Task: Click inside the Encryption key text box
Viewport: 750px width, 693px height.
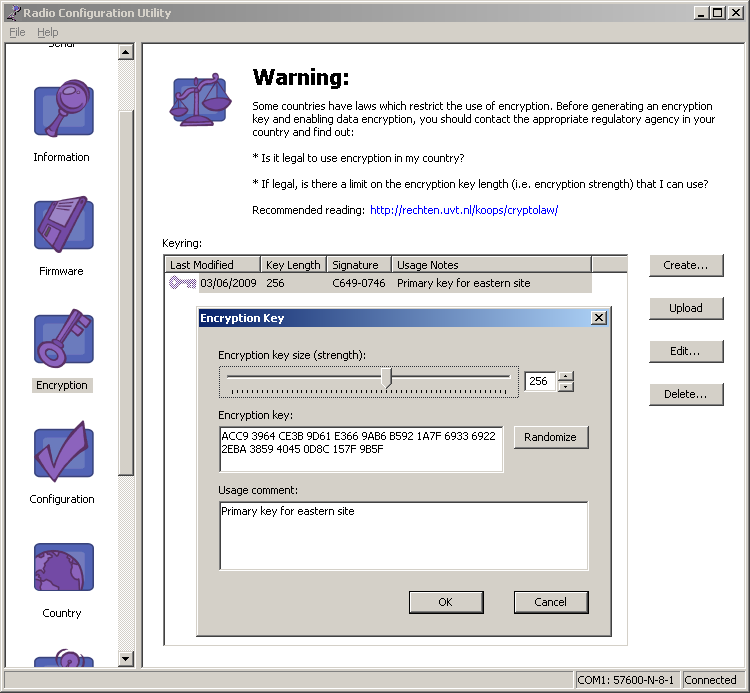Action: pyautogui.click(x=361, y=449)
